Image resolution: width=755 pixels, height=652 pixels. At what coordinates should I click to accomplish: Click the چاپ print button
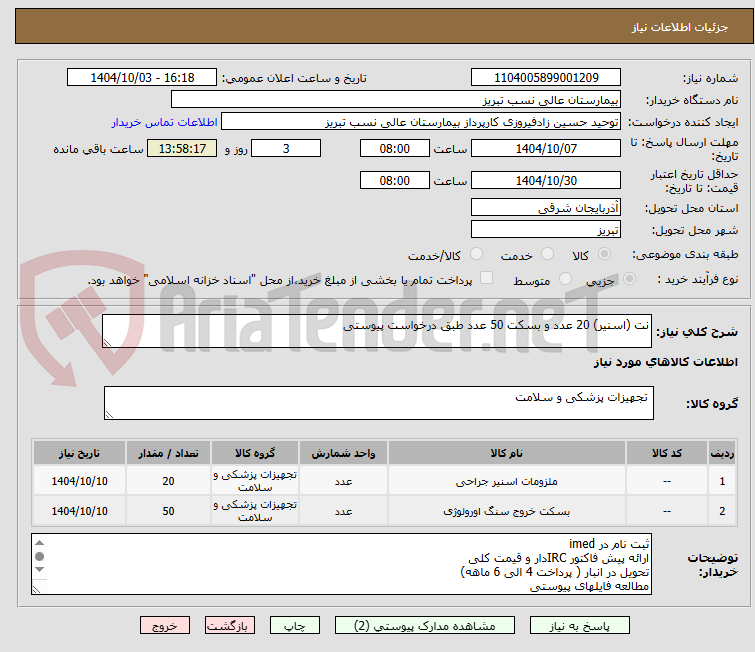click(x=294, y=626)
